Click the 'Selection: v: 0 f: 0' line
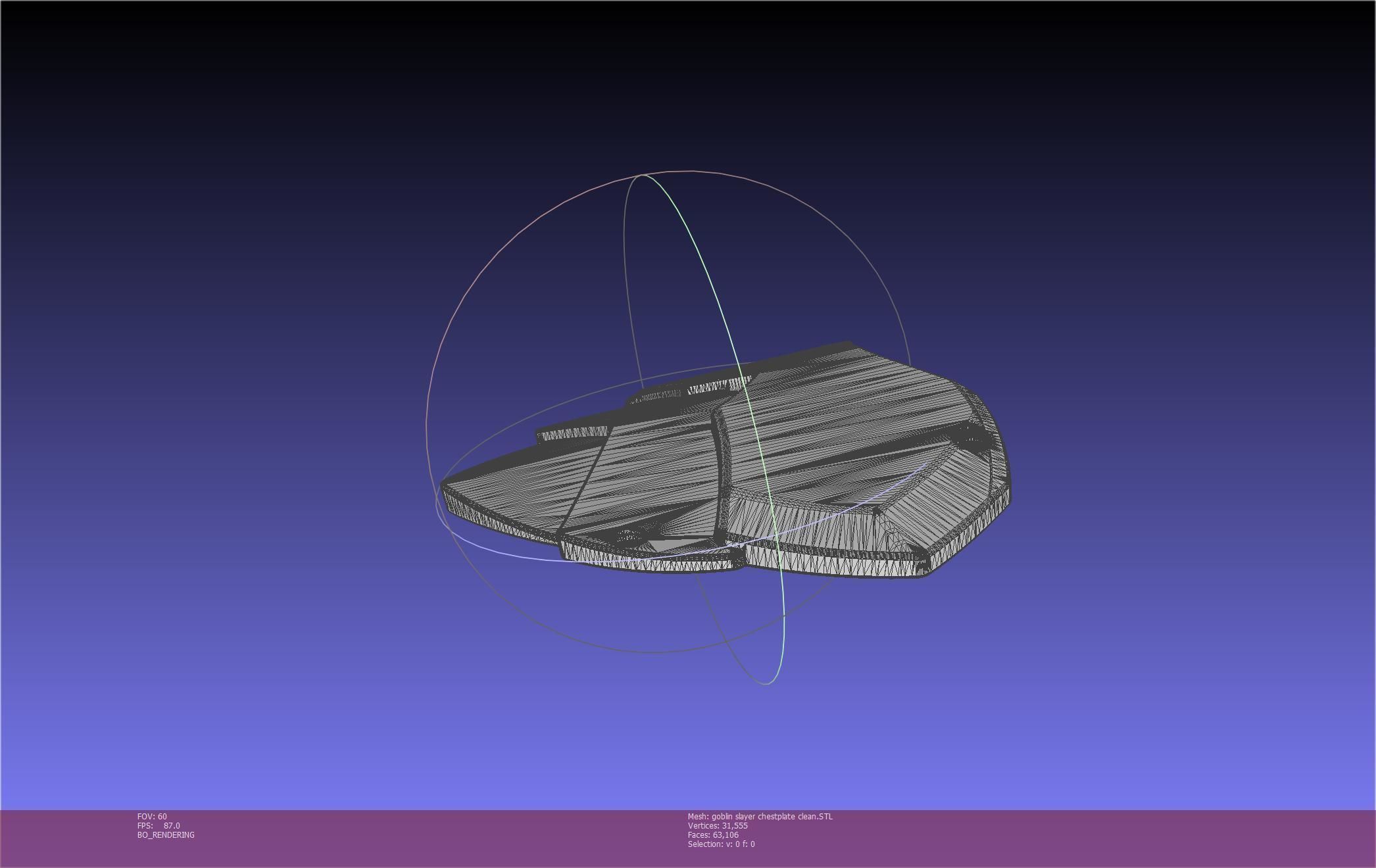The height and width of the screenshot is (868, 1376). 722,844
